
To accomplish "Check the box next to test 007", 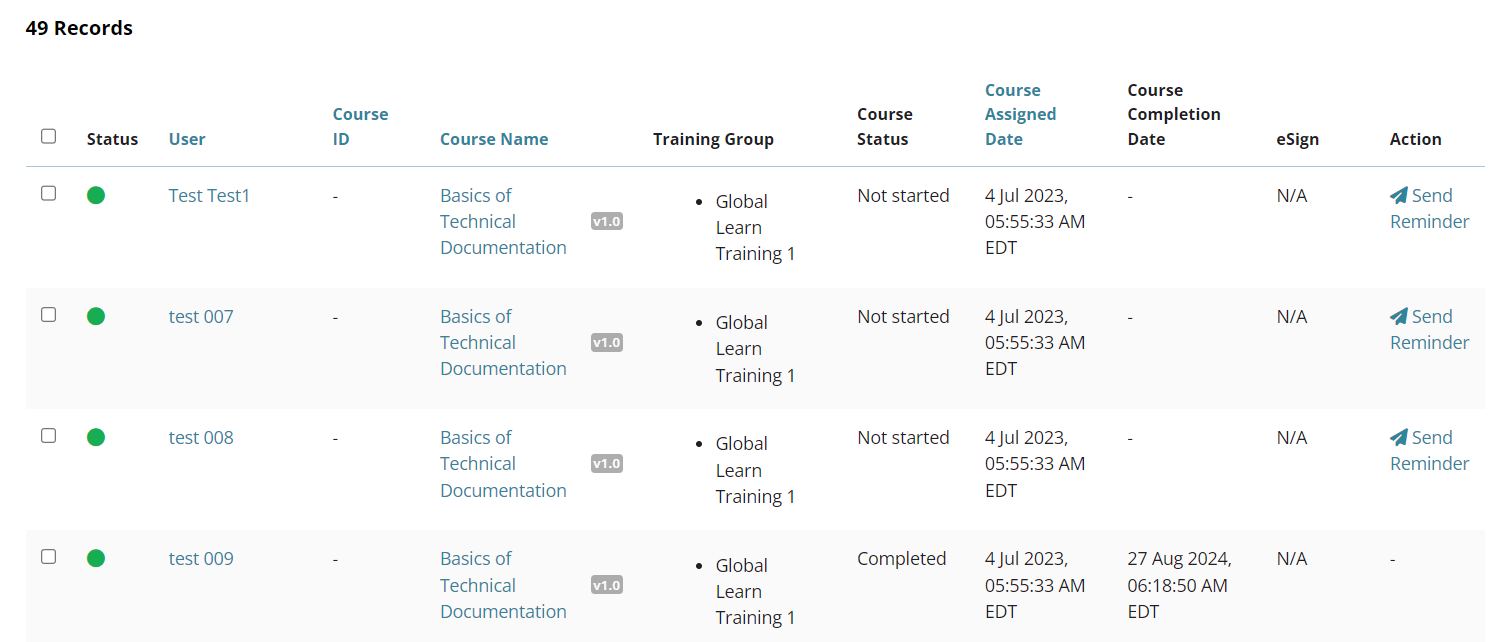I will [48, 314].
